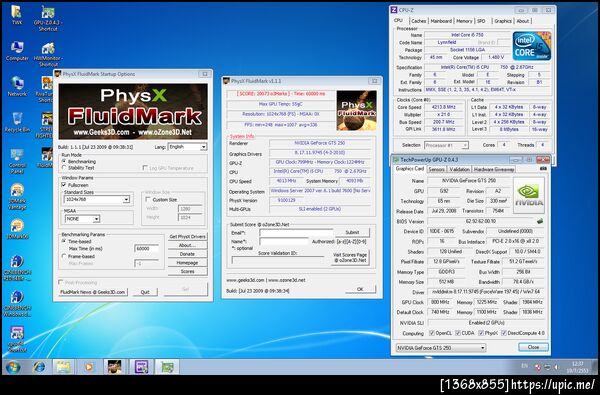The width and height of the screenshot is (600, 395).
Task: Click the About... button in FluidMark
Action: click(x=188, y=245)
